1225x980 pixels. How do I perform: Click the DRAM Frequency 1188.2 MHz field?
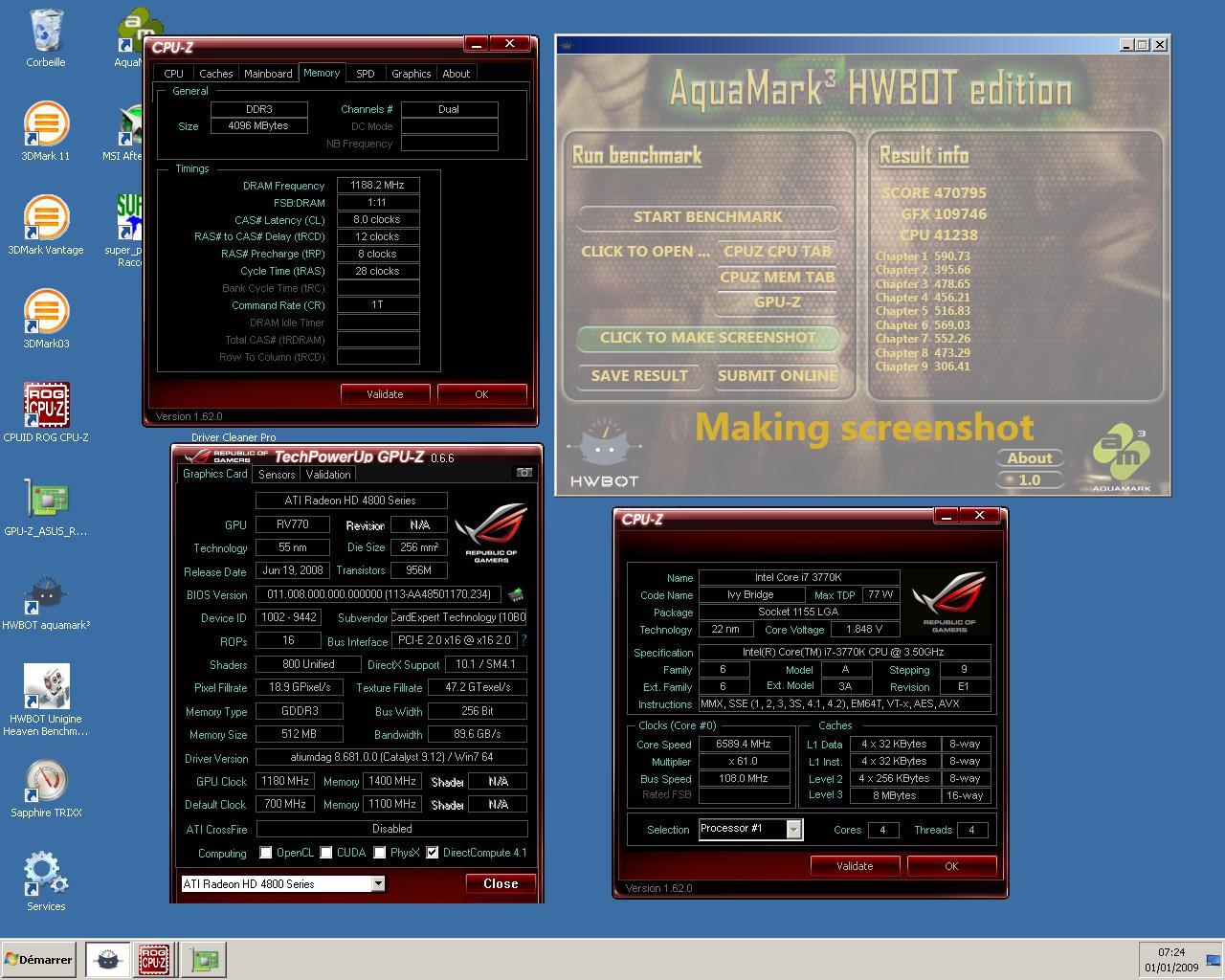(378, 186)
